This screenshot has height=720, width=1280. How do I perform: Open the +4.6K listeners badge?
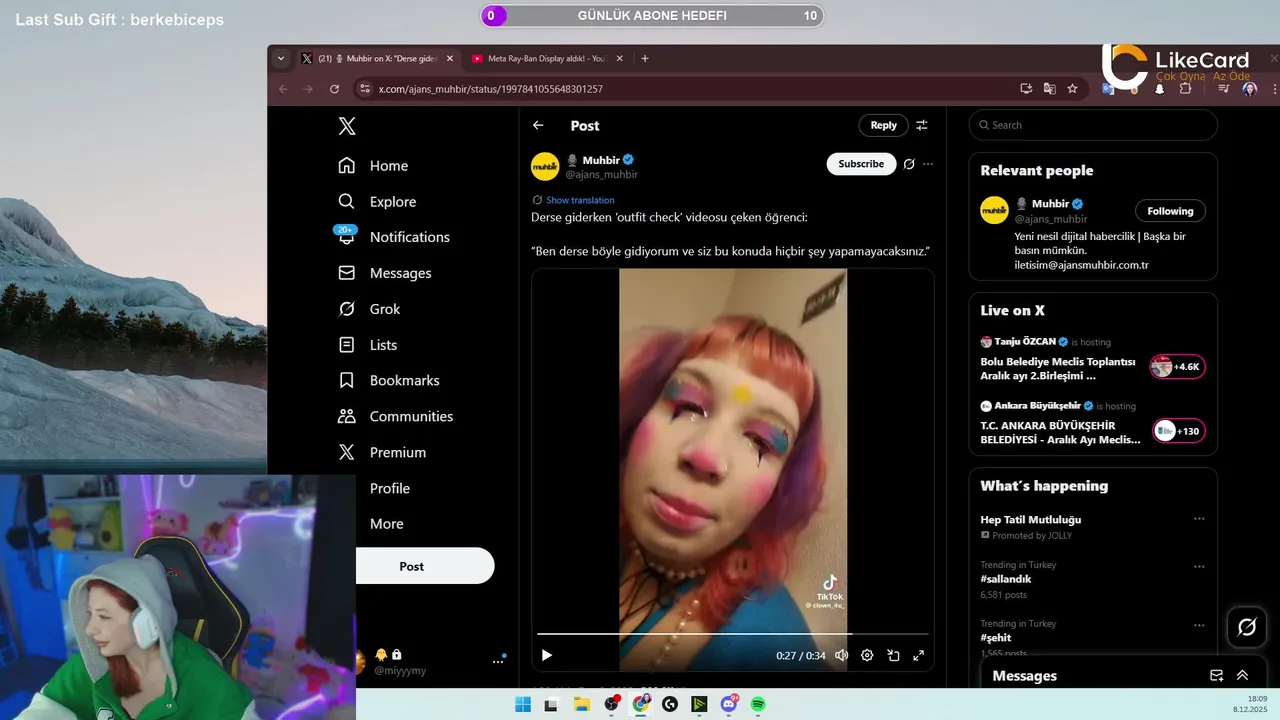pos(1177,367)
